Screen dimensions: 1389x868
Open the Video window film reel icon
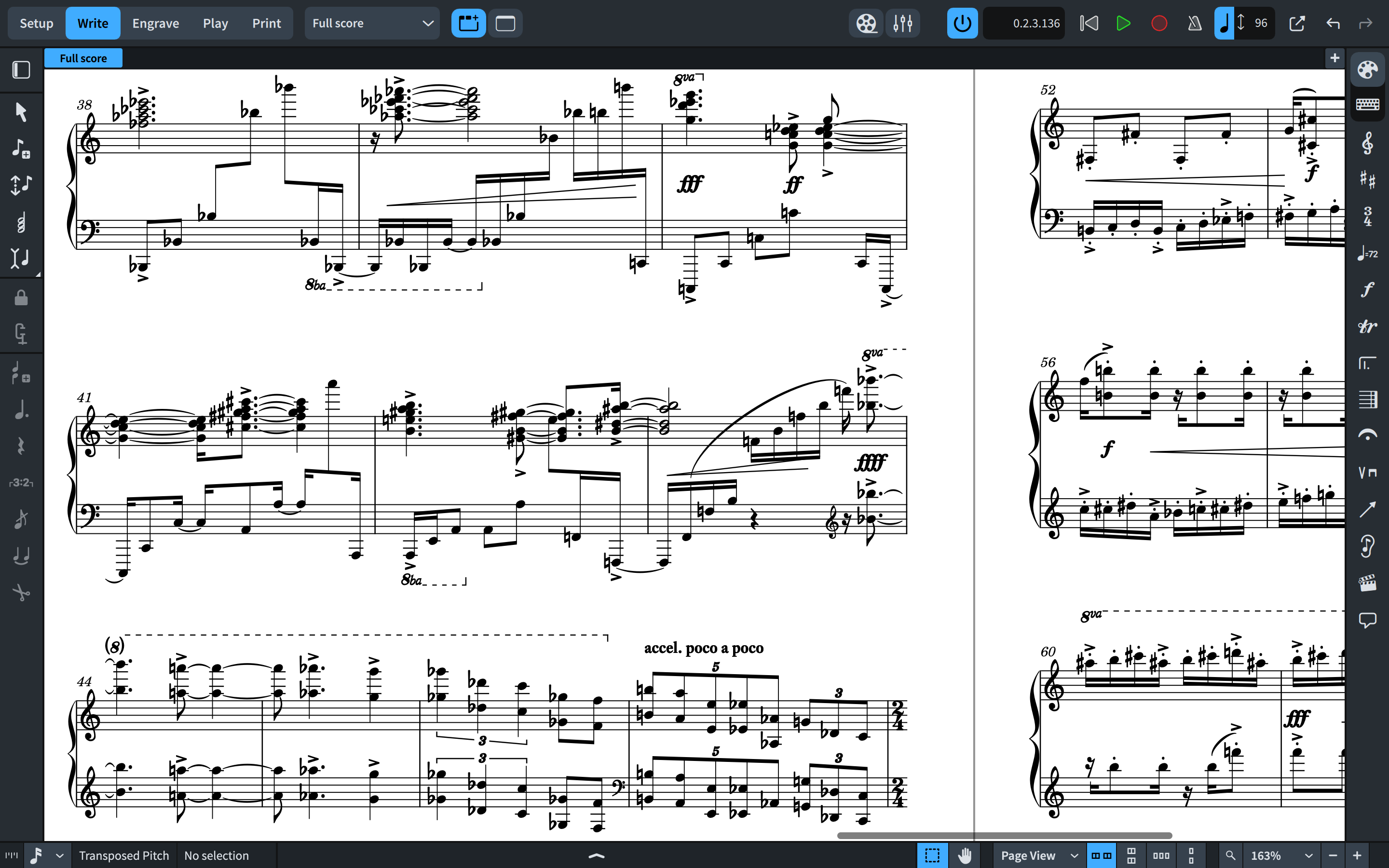tap(866, 24)
